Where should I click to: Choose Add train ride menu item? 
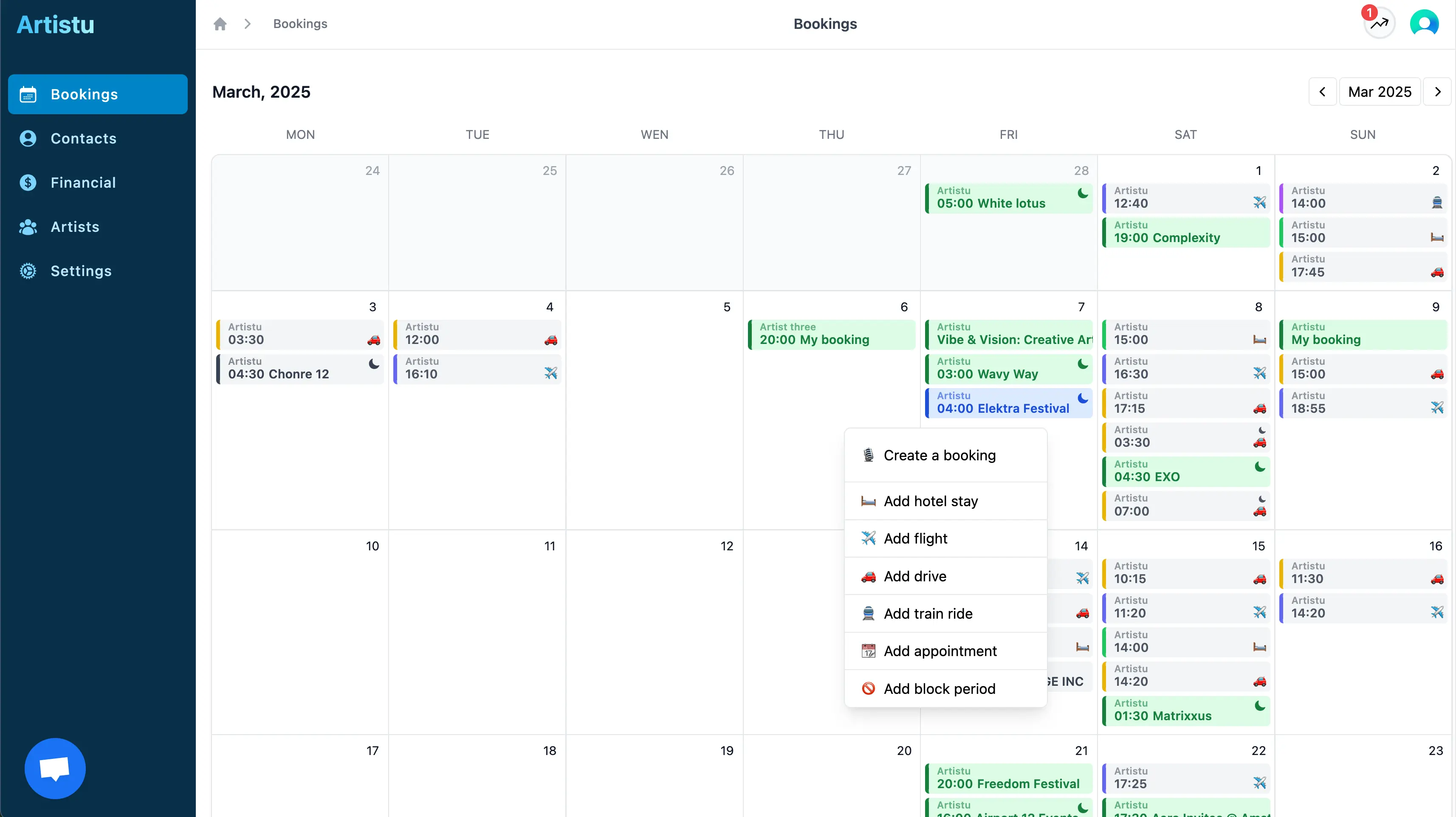pyautogui.click(x=928, y=614)
